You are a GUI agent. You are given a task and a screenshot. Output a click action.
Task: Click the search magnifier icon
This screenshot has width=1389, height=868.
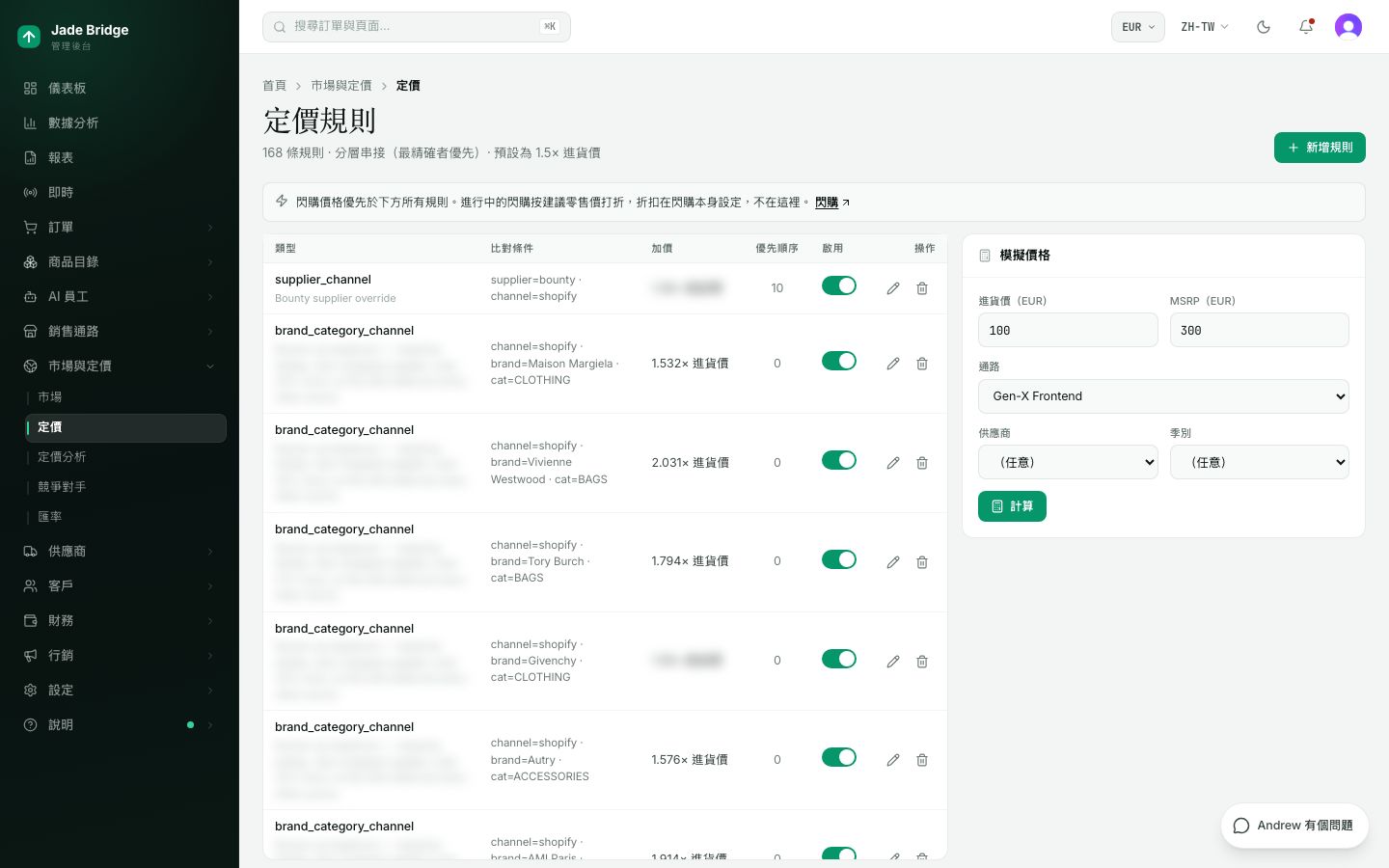pos(280,27)
